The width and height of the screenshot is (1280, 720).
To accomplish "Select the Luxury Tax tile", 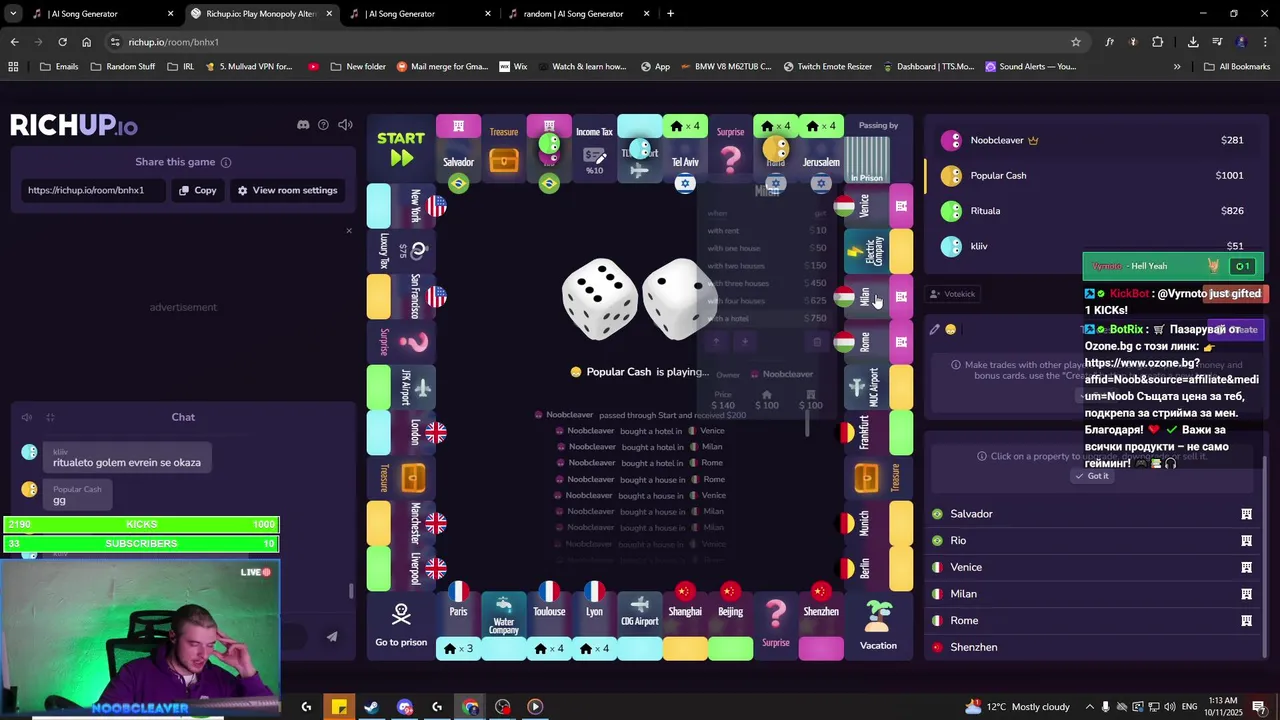I will coord(401,251).
